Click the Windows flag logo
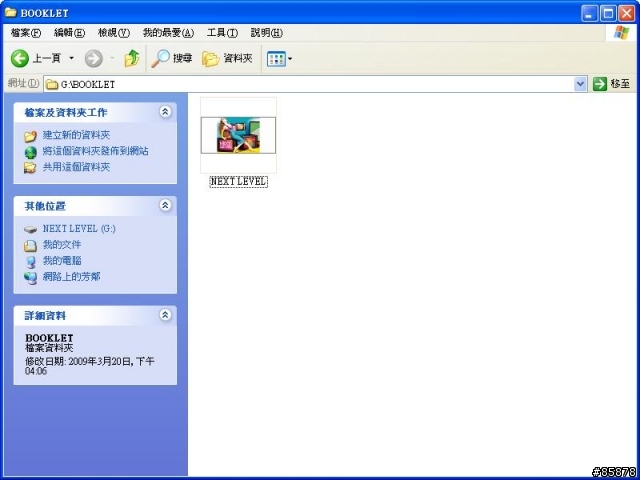This screenshot has width=640, height=480. click(x=621, y=33)
